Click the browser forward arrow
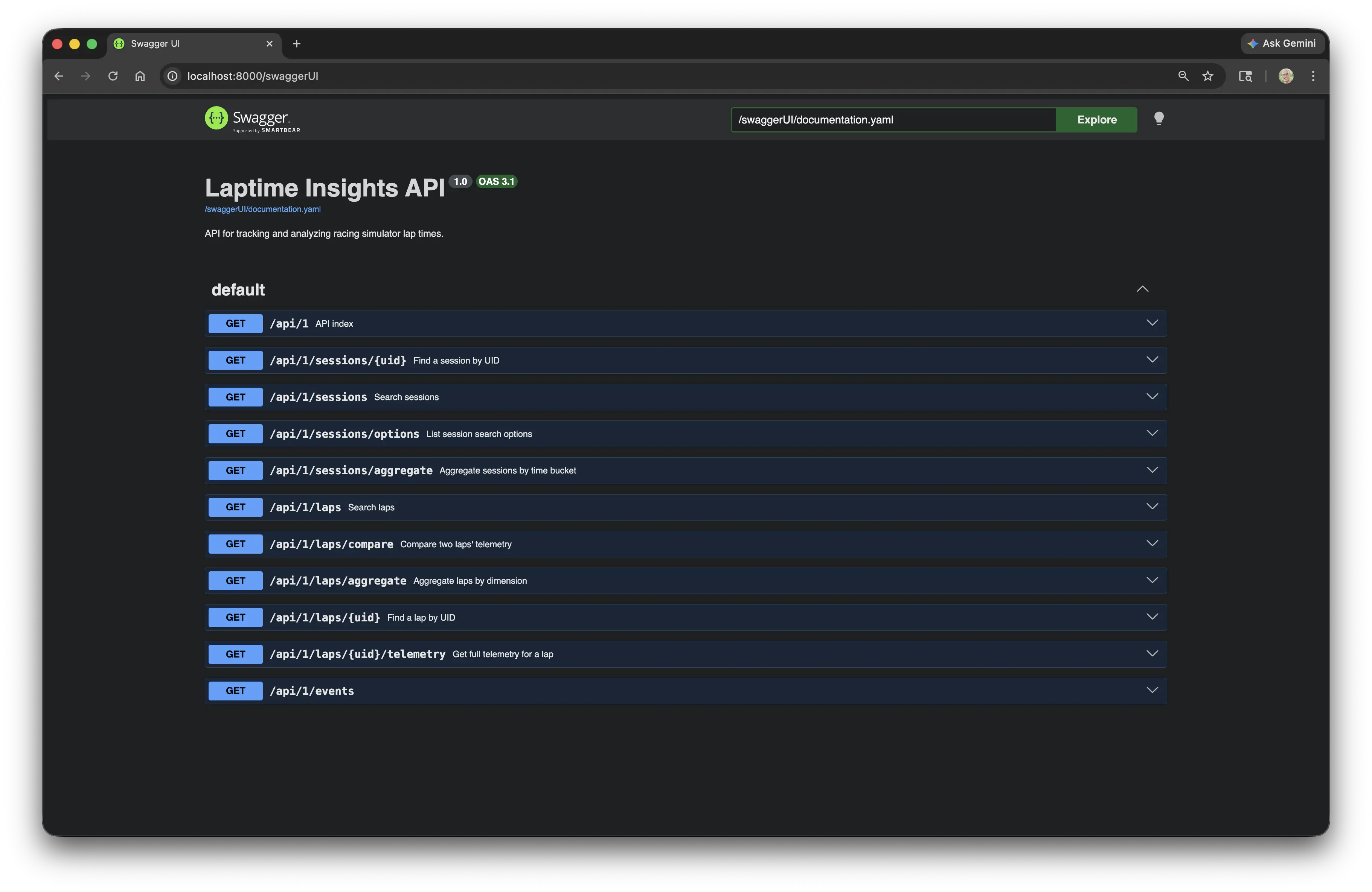Viewport: 1372px width, 892px height. click(86, 76)
